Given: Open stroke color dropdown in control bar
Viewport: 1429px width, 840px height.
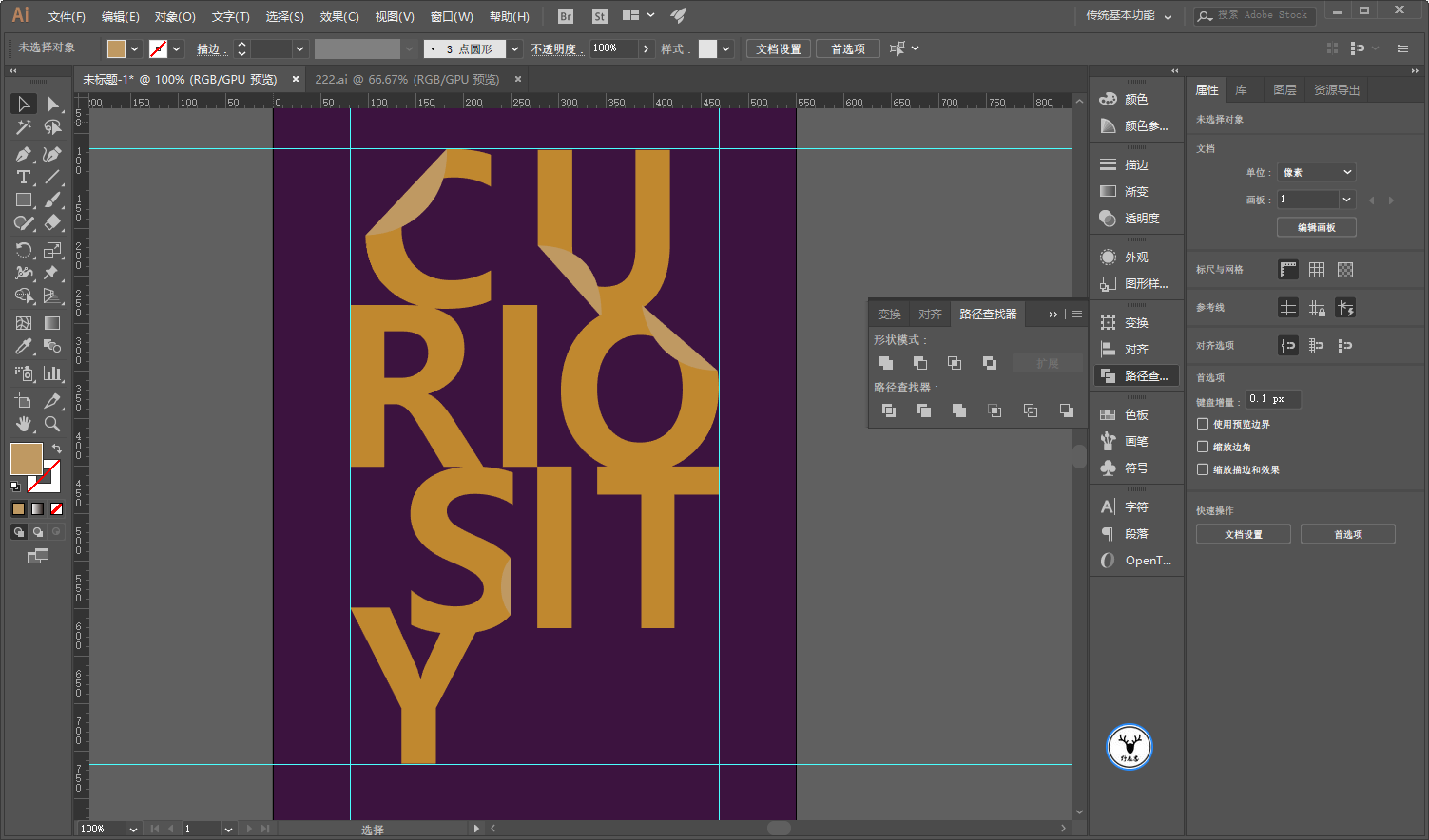Looking at the screenshot, I should 177,48.
